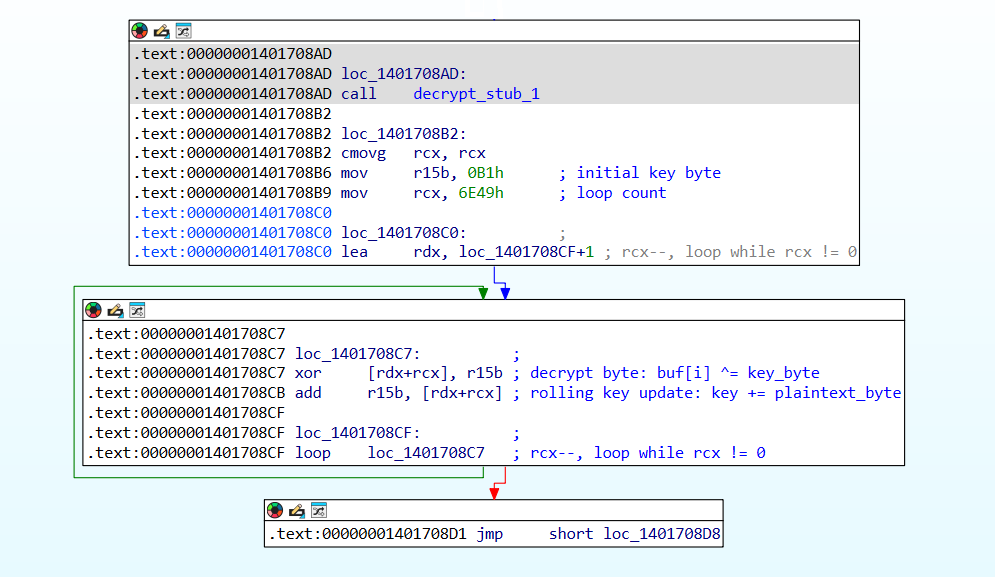Select label loc_1401708B2:

pos(404,134)
